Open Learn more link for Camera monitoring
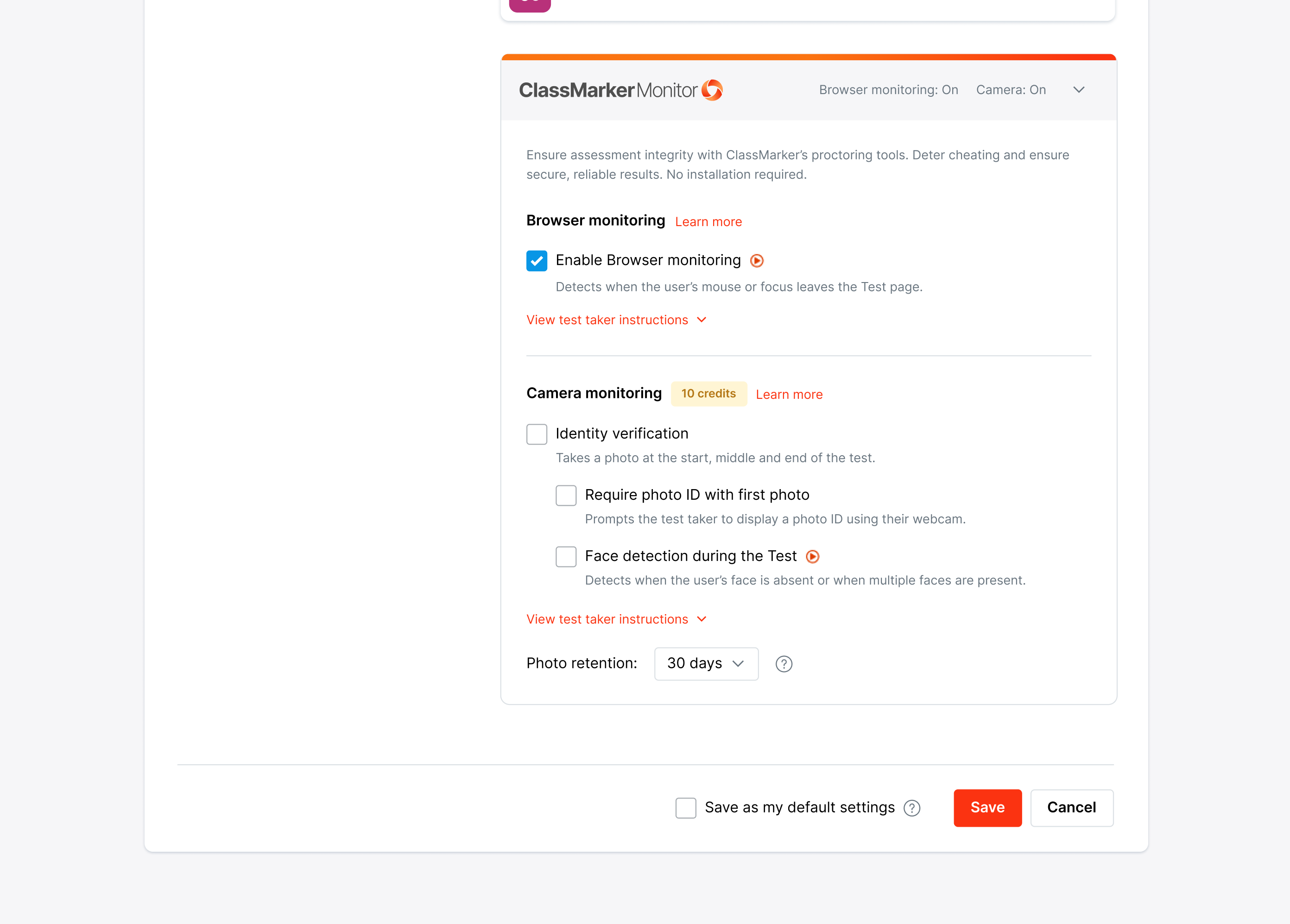 789,395
